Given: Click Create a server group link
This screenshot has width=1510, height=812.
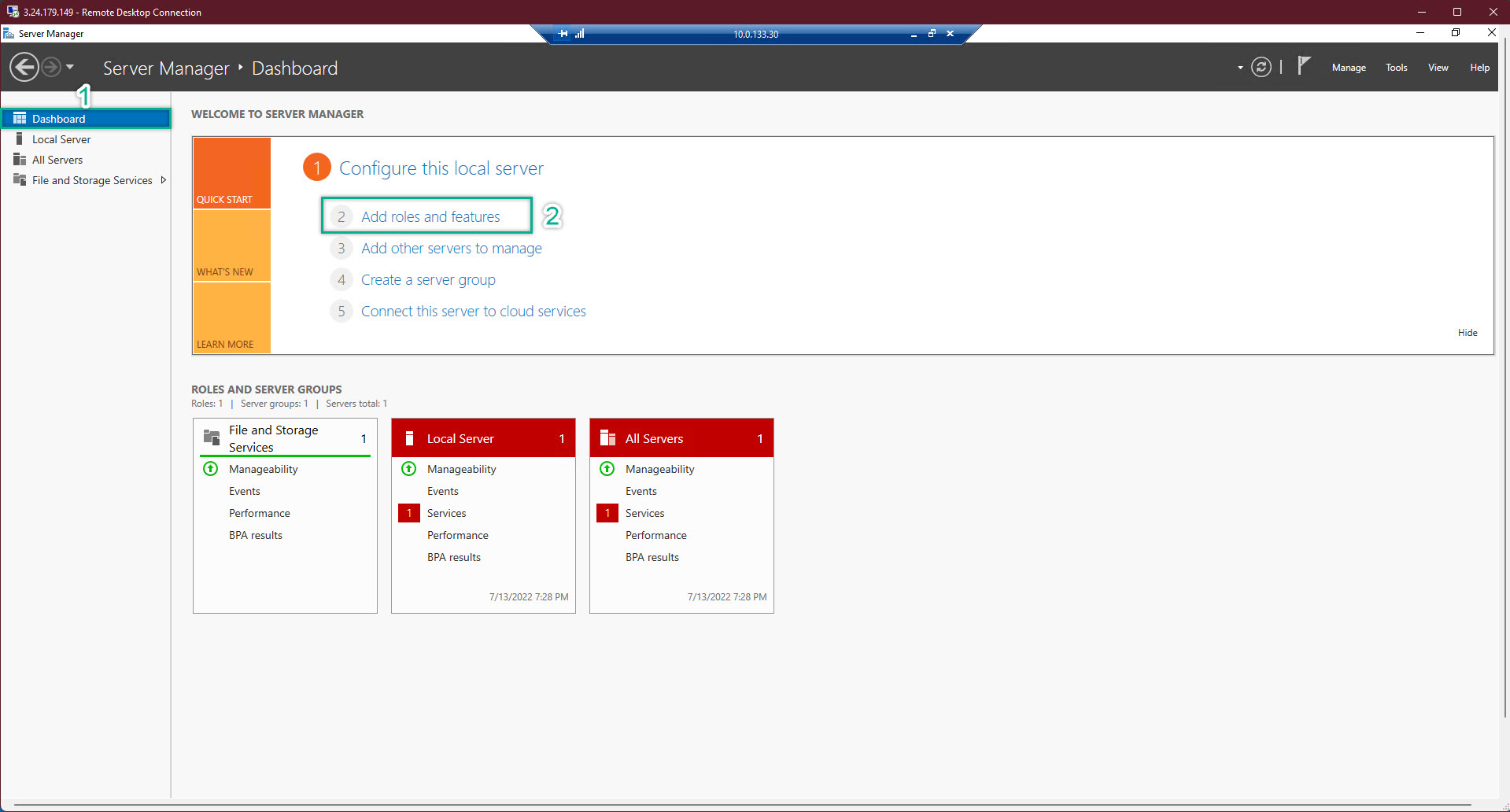Looking at the screenshot, I should coord(428,279).
